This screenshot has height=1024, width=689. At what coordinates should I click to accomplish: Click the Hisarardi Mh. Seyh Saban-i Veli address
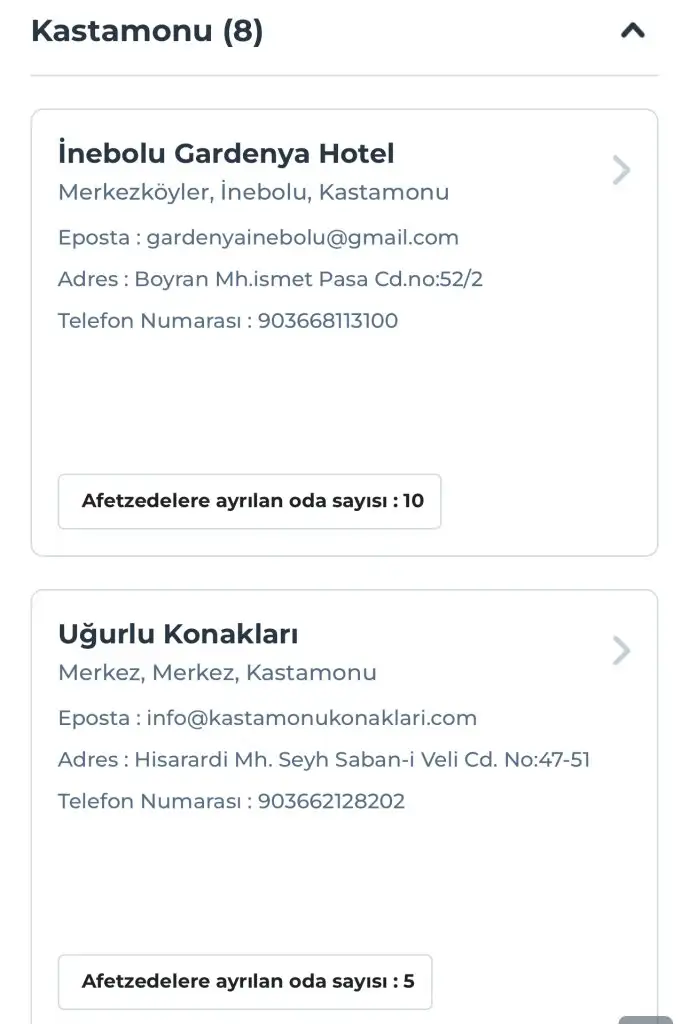(x=362, y=760)
